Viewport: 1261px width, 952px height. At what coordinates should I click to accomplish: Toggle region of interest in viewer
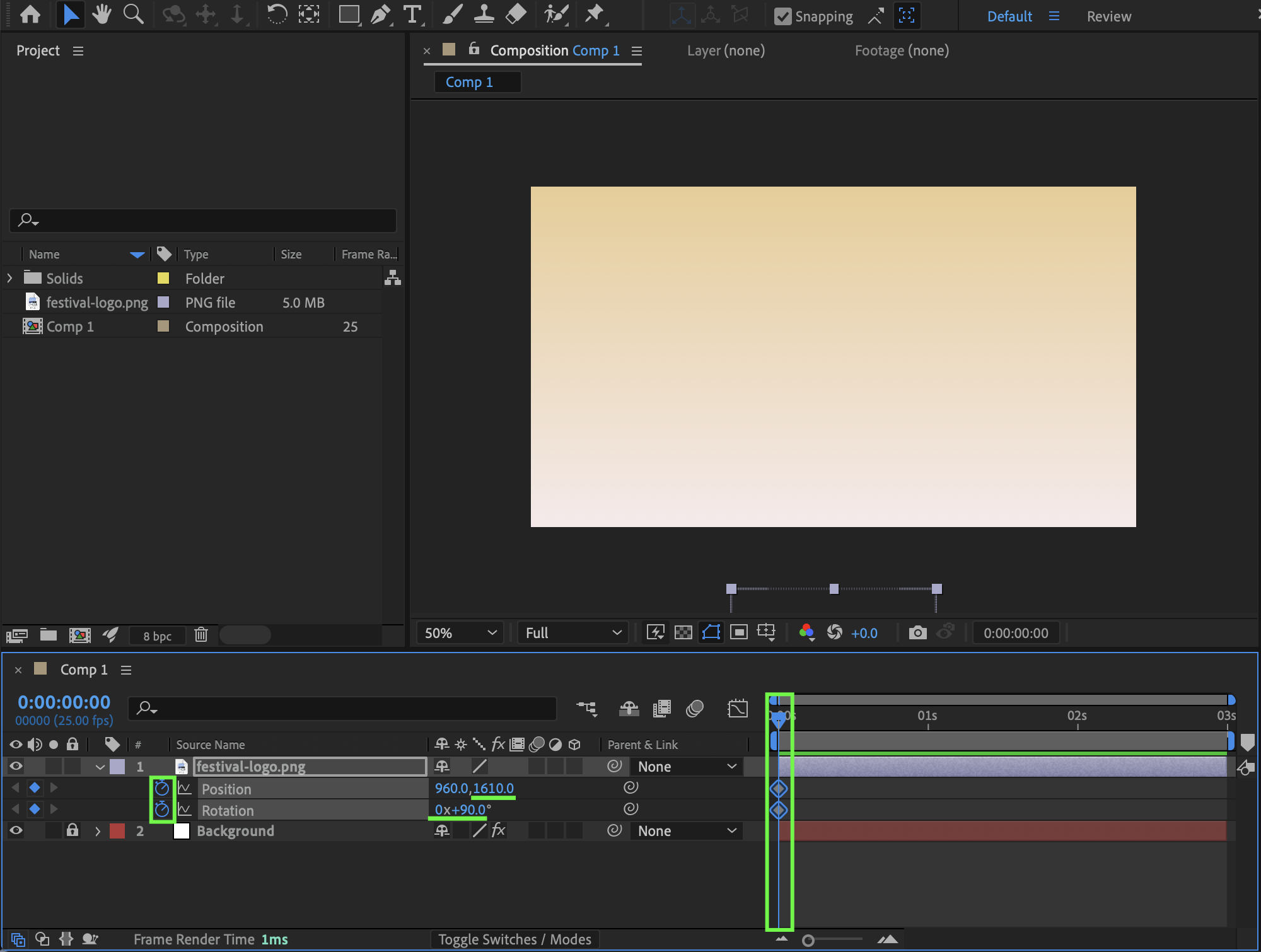(x=739, y=632)
